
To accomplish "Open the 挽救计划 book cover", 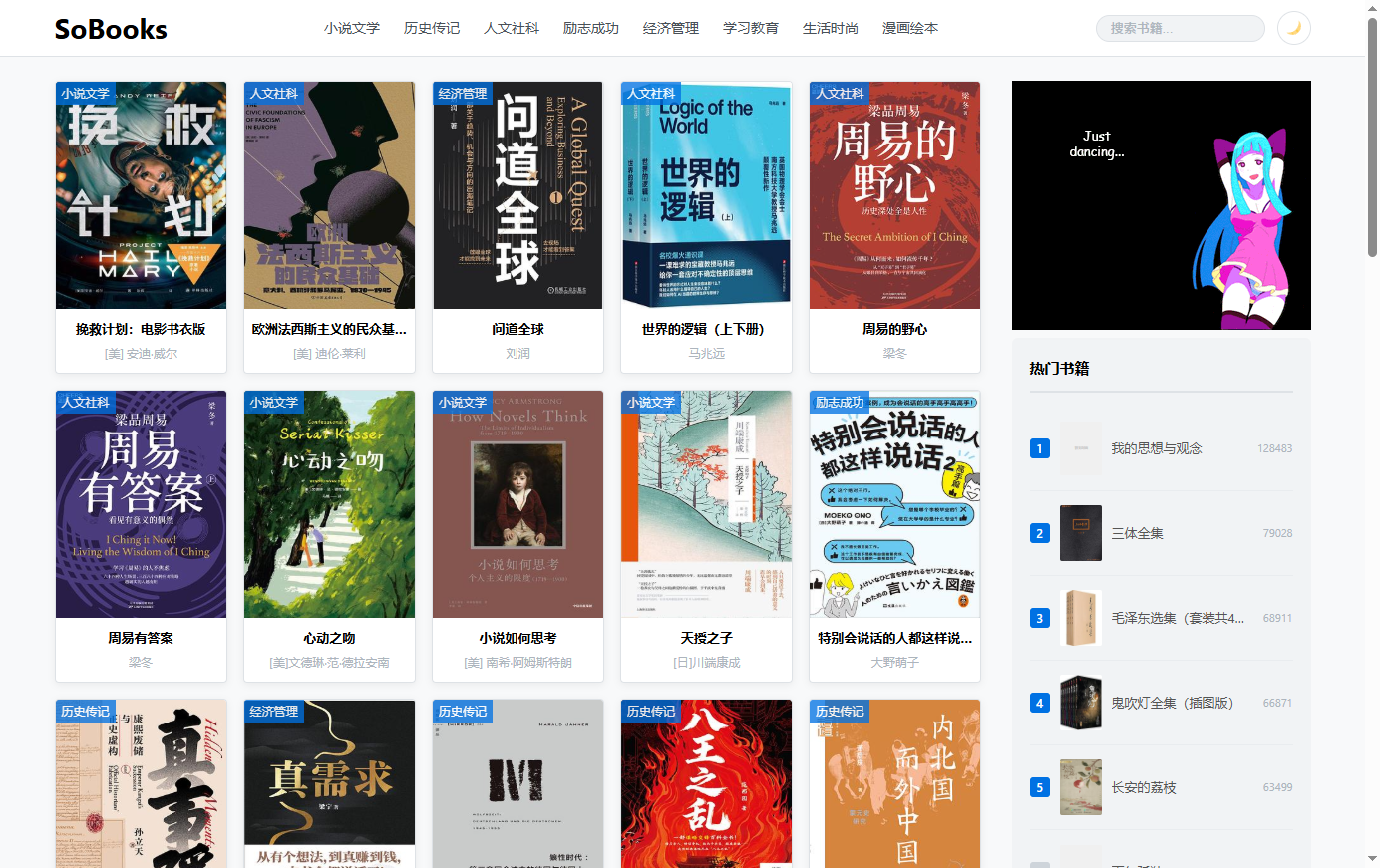I will (141, 195).
